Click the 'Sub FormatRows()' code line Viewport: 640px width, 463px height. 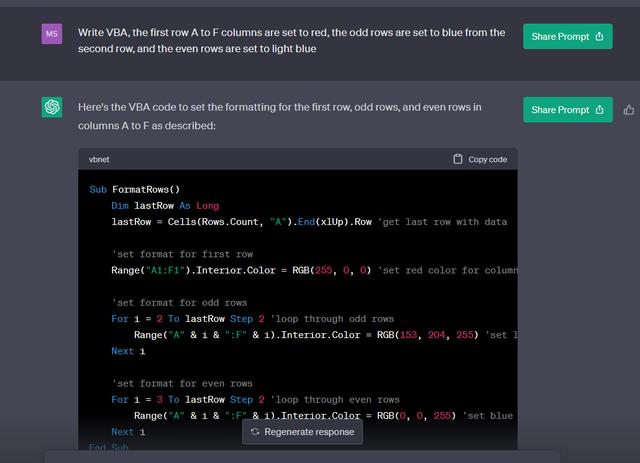[134, 189]
